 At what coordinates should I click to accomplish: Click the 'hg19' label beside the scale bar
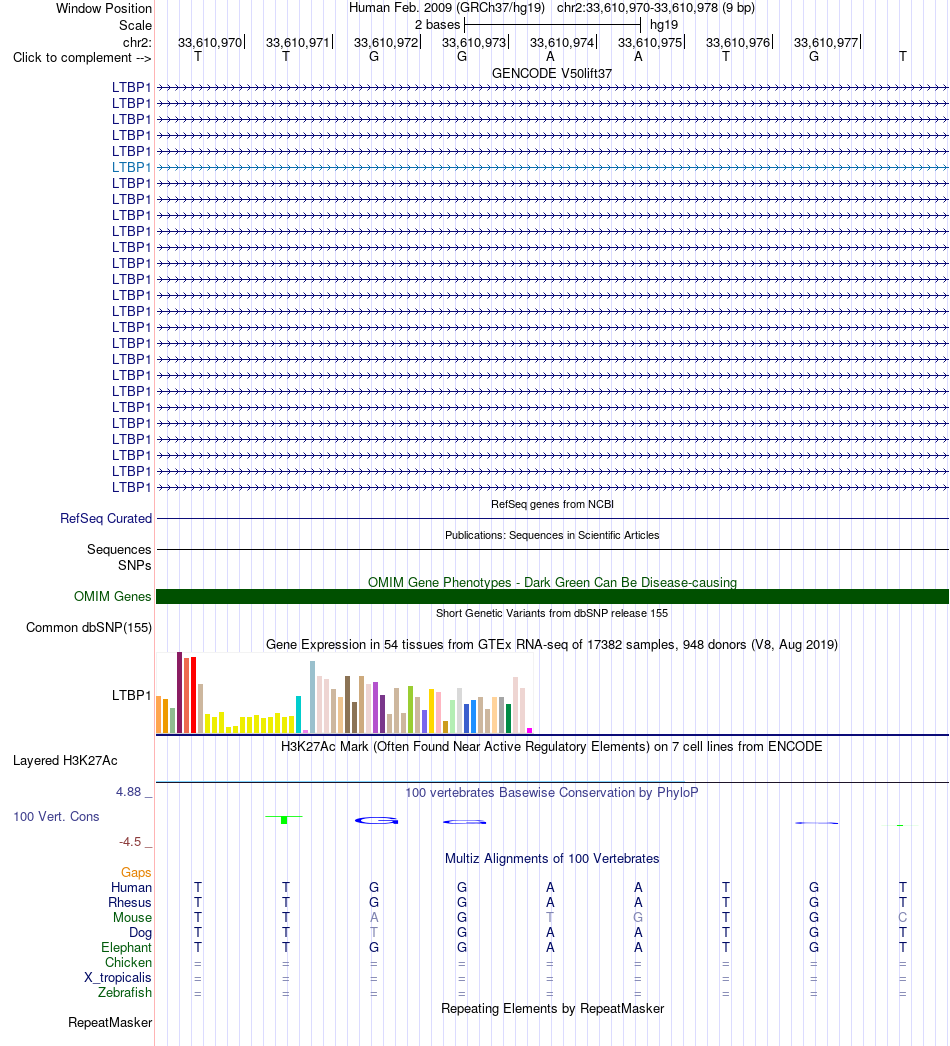664,25
